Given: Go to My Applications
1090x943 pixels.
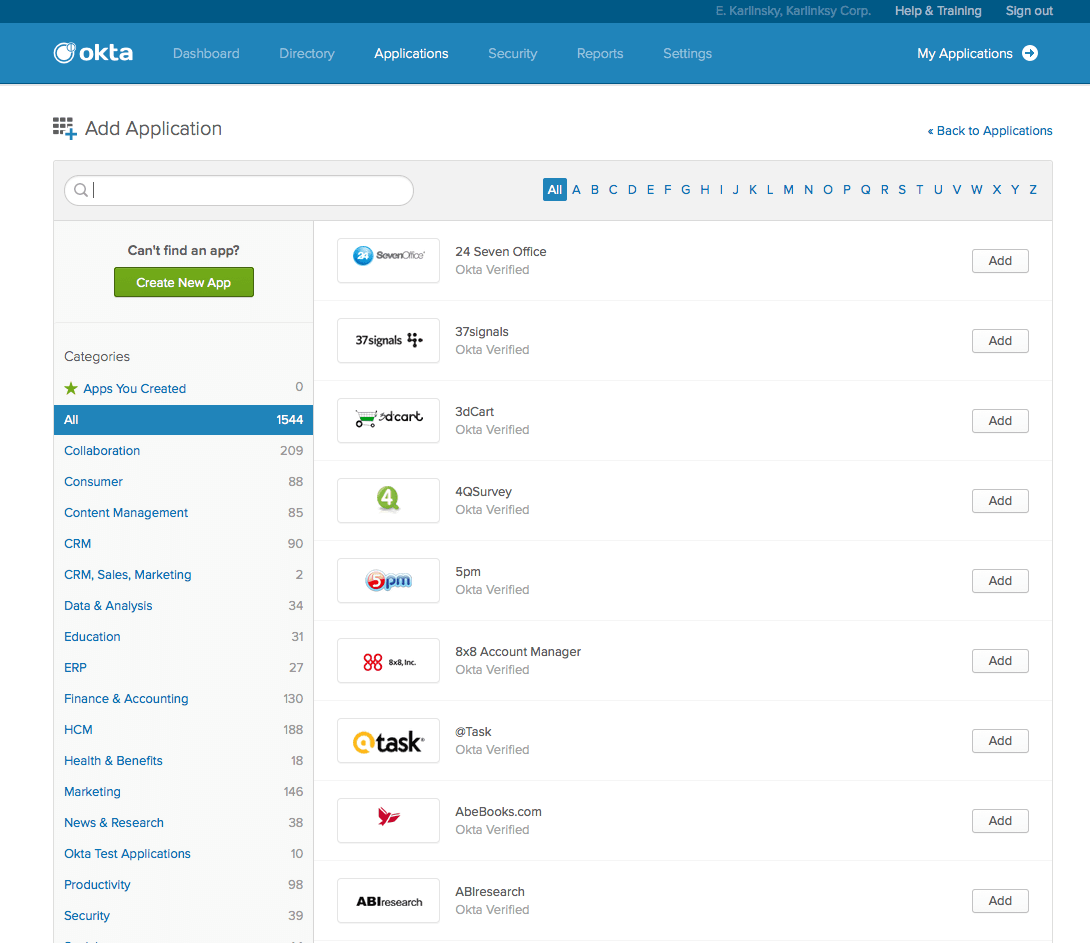Looking at the screenshot, I should (977, 54).
